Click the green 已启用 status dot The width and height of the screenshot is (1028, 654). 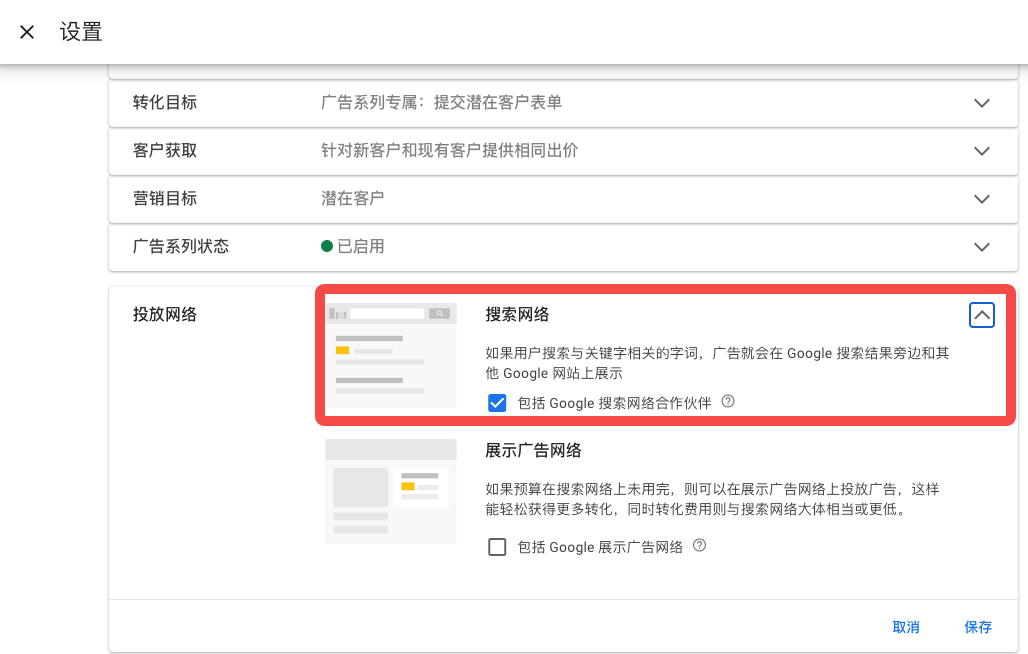[x=327, y=246]
